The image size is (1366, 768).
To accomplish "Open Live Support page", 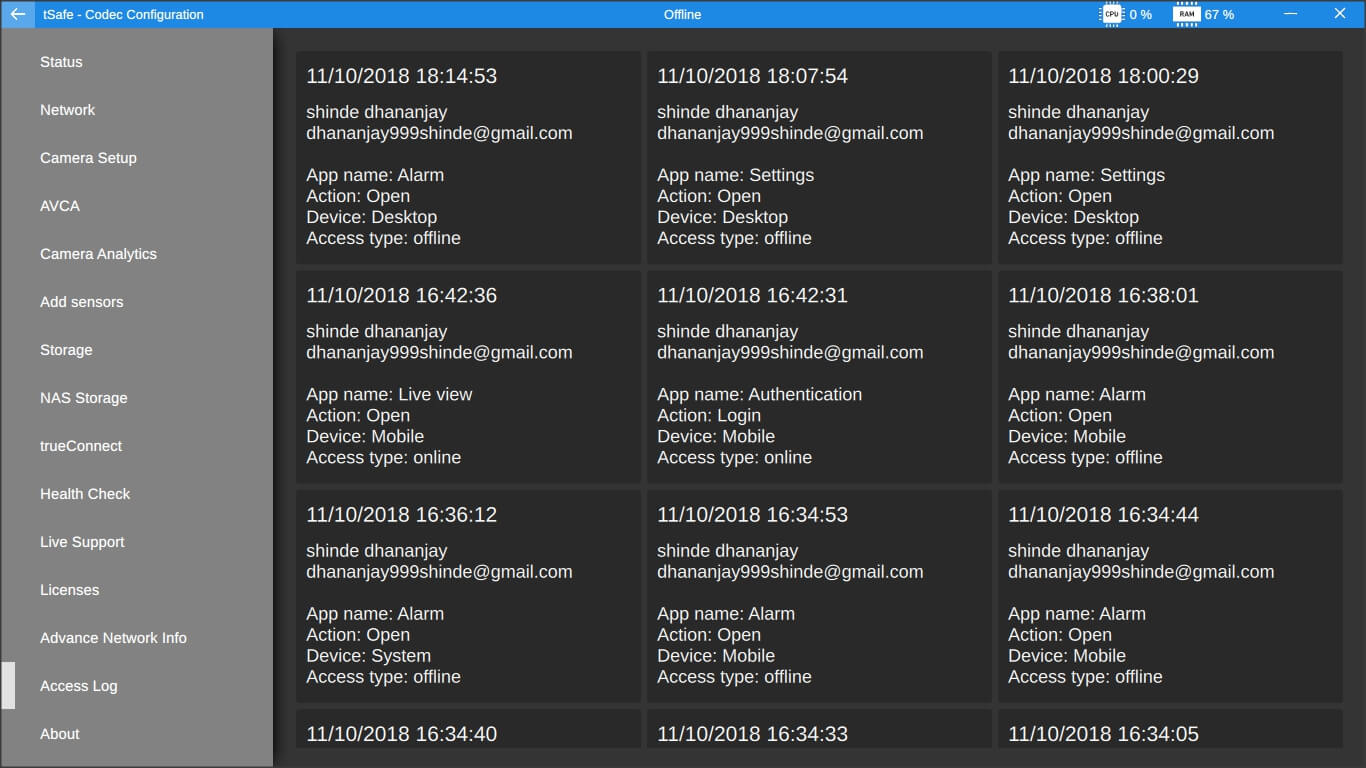I will click(82, 542).
